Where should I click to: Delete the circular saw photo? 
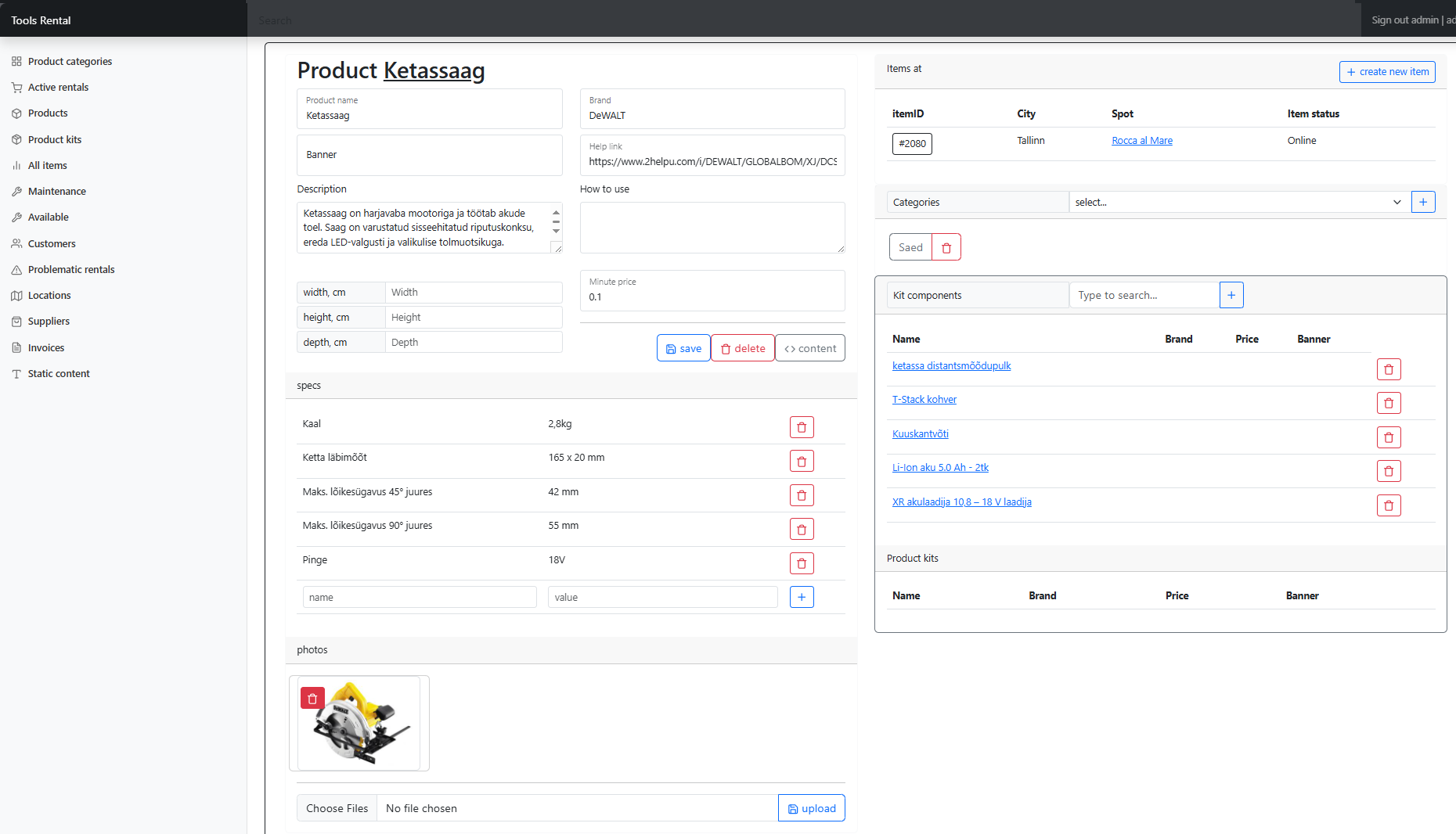coord(312,698)
